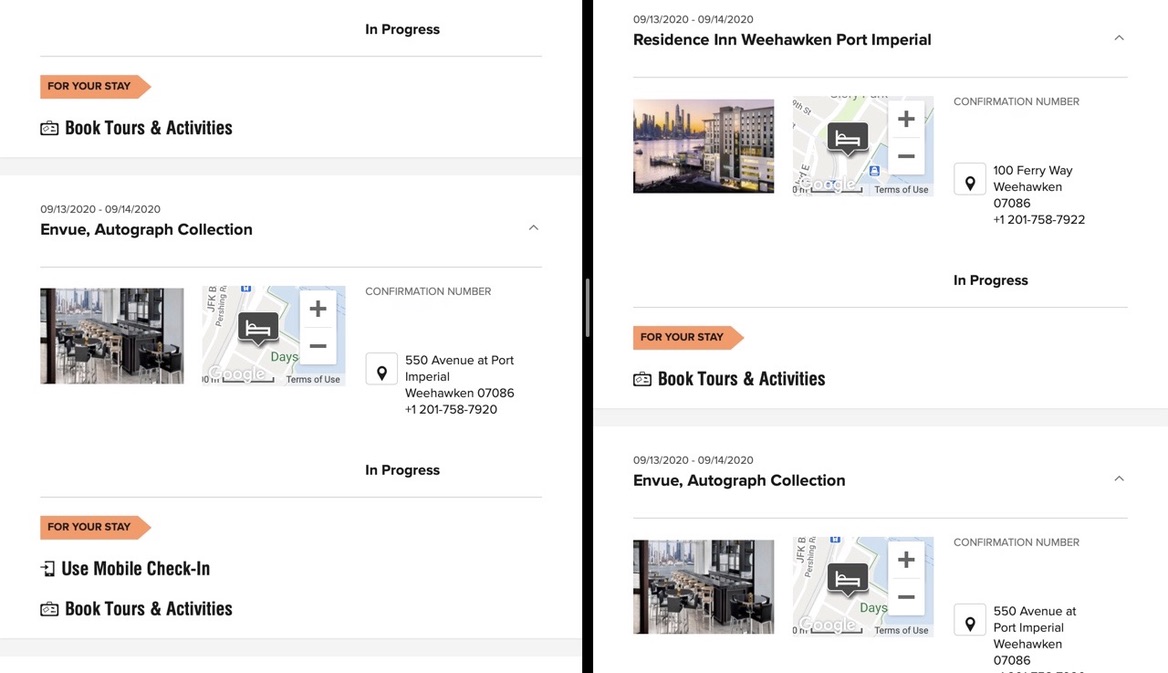Click hotel bed marker on Residence Inn map
The height and width of the screenshot is (673, 1168).
[x=848, y=139]
